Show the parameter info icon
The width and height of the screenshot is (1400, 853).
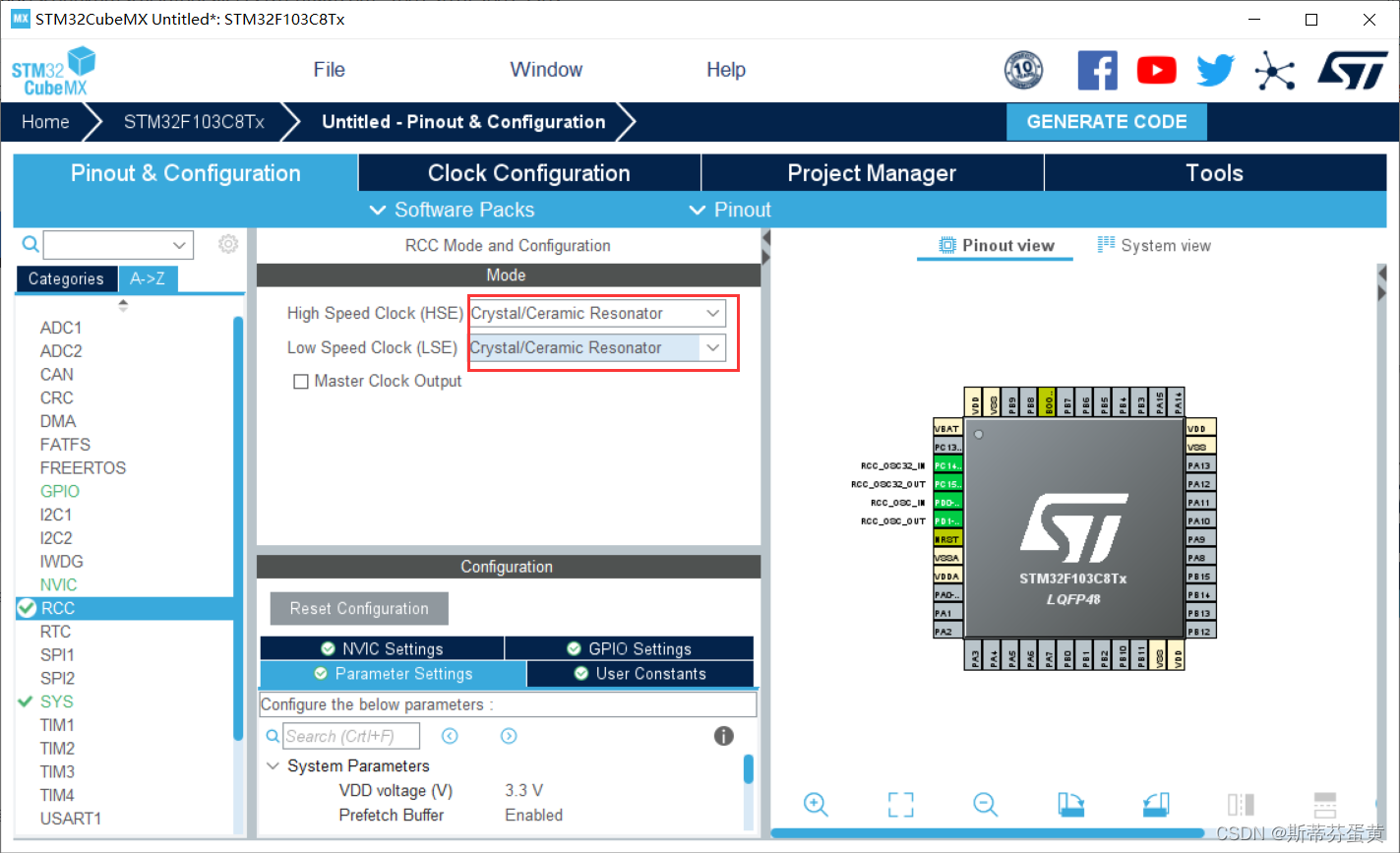tap(724, 736)
